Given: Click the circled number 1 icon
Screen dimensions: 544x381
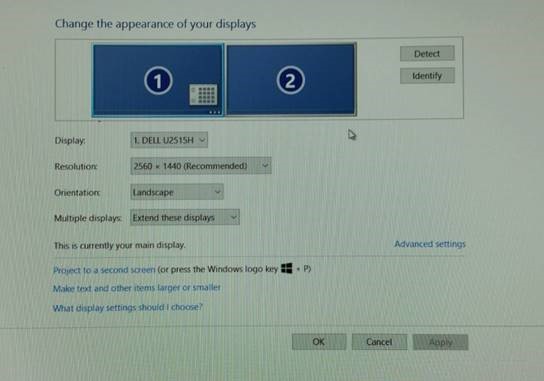Looking at the screenshot, I should coord(158,81).
